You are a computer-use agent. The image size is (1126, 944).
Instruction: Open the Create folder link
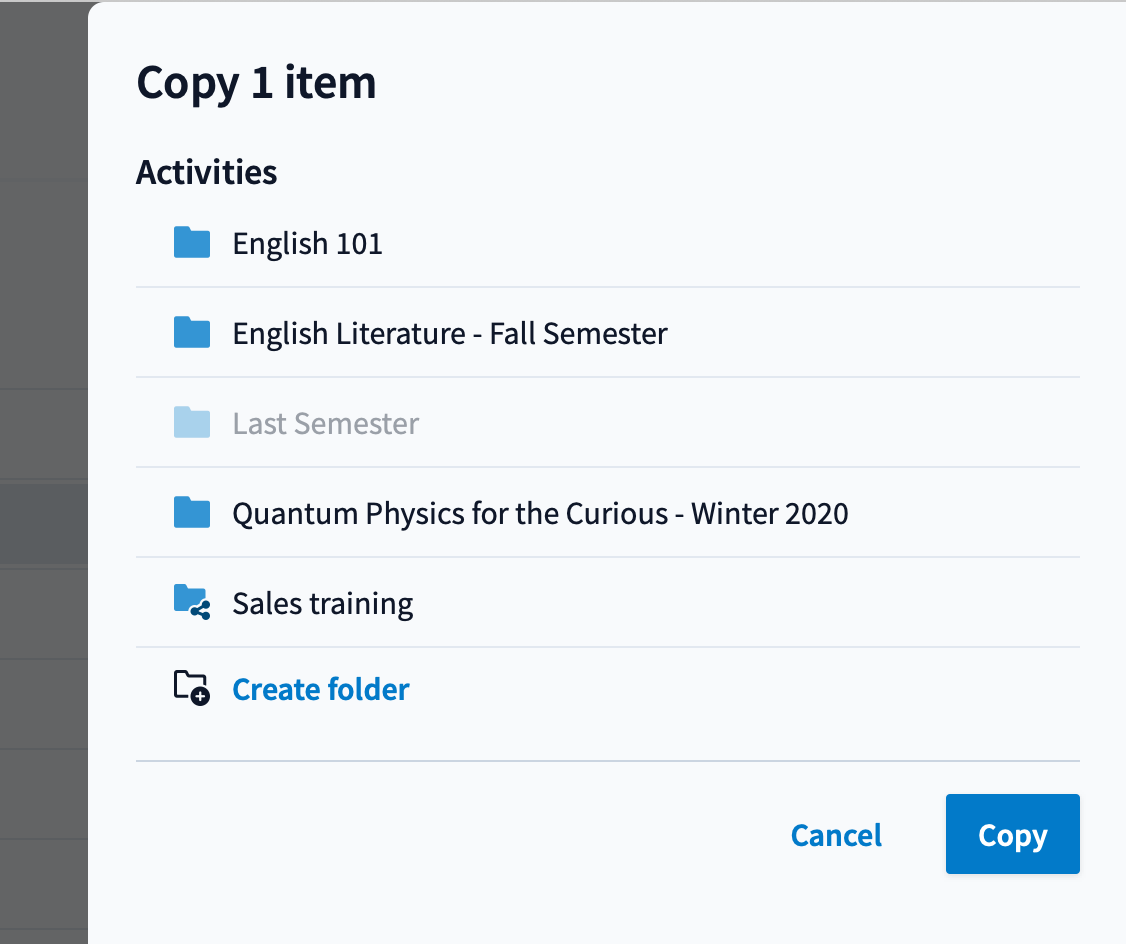pyautogui.click(x=320, y=690)
